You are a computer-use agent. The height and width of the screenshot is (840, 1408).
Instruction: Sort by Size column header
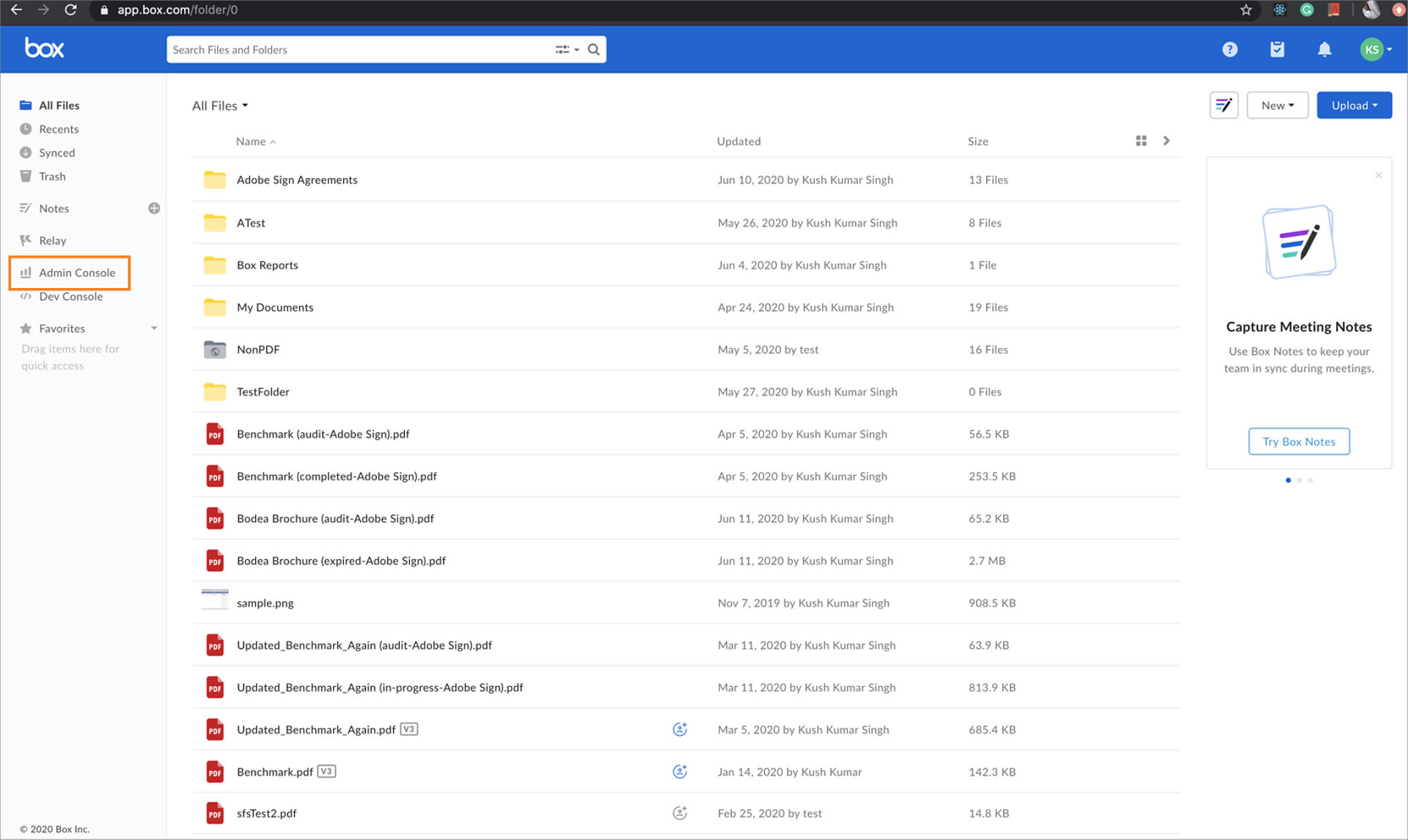(978, 141)
